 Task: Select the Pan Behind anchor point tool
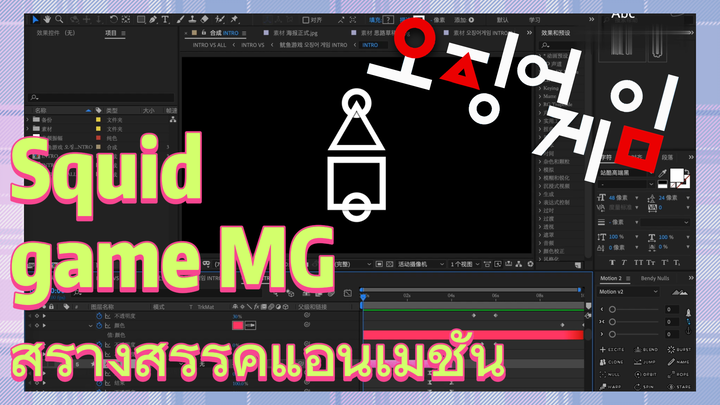[x=125, y=20]
